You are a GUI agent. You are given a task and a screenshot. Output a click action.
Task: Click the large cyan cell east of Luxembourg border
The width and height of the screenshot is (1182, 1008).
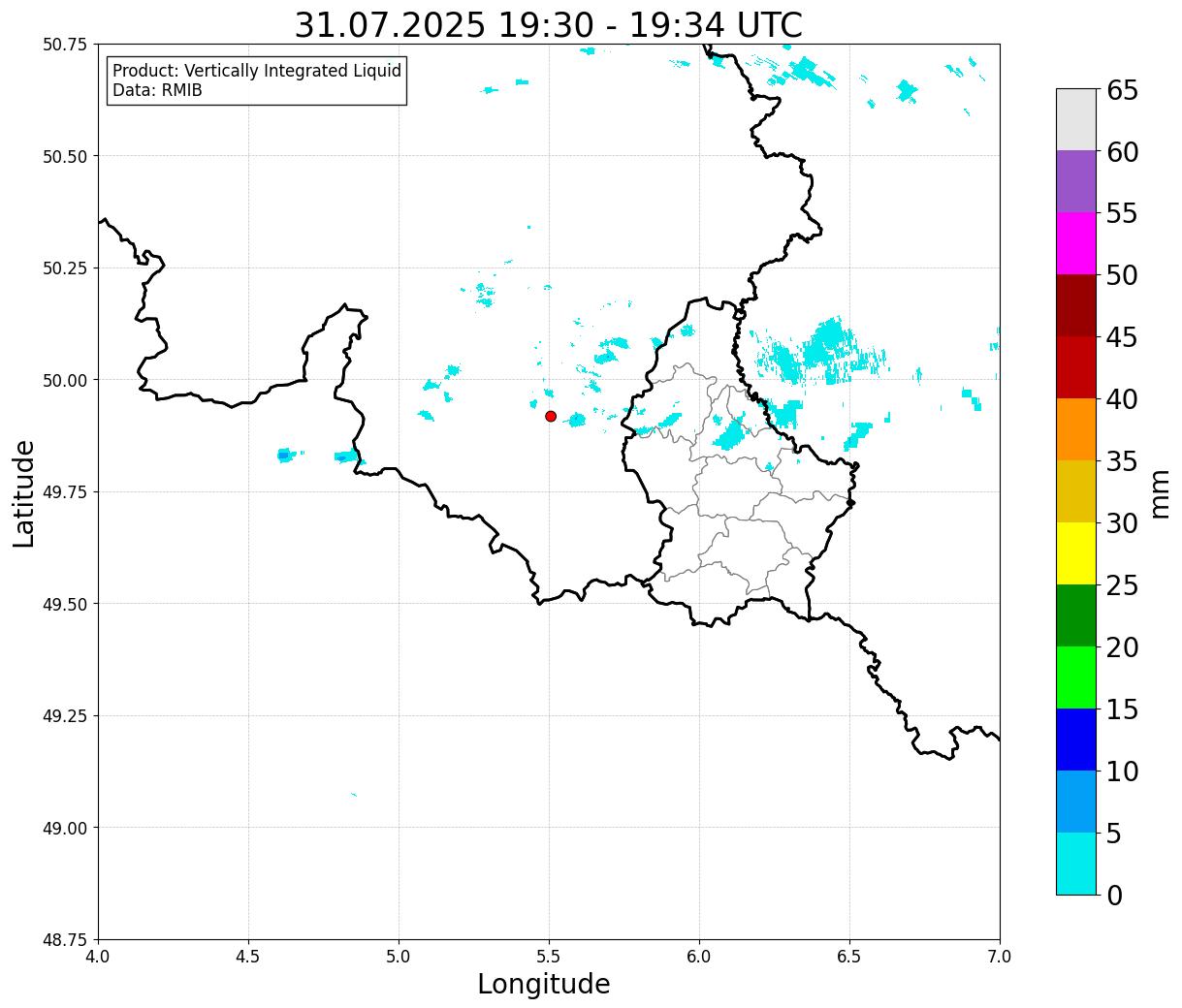(821, 351)
